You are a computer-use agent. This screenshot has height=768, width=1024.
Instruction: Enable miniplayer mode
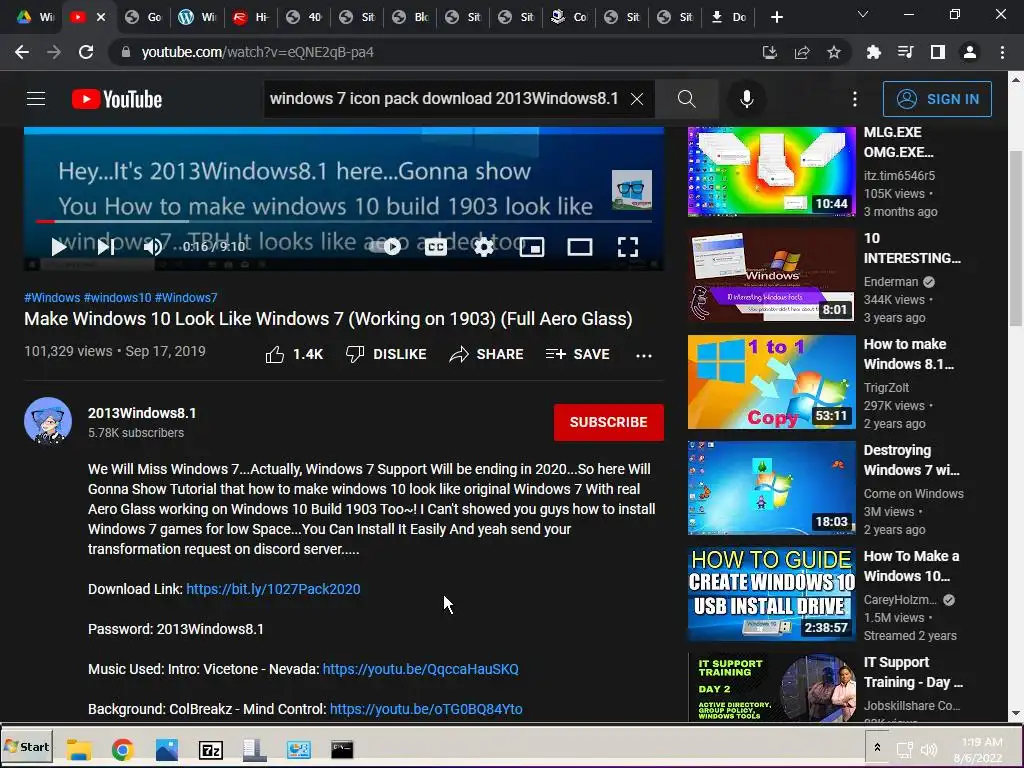coord(532,247)
